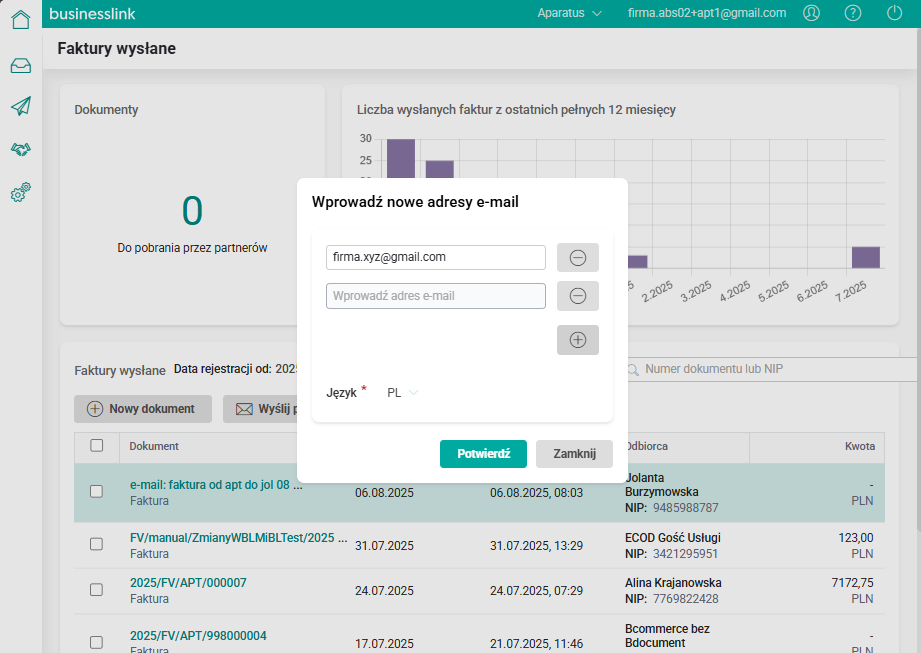
Task: Open sent invoices paper plane icon
Action: [20, 106]
